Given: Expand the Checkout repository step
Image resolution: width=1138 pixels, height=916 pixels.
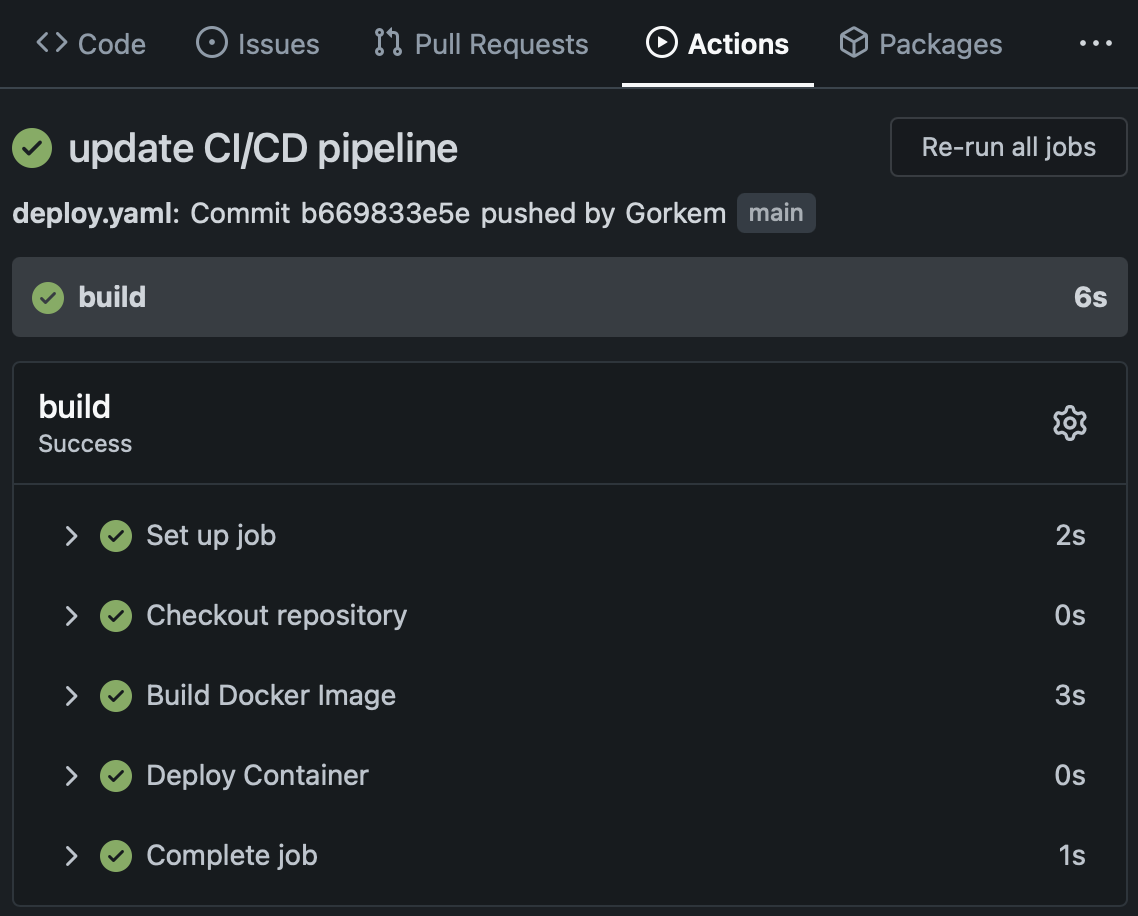Looking at the screenshot, I should 71,615.
